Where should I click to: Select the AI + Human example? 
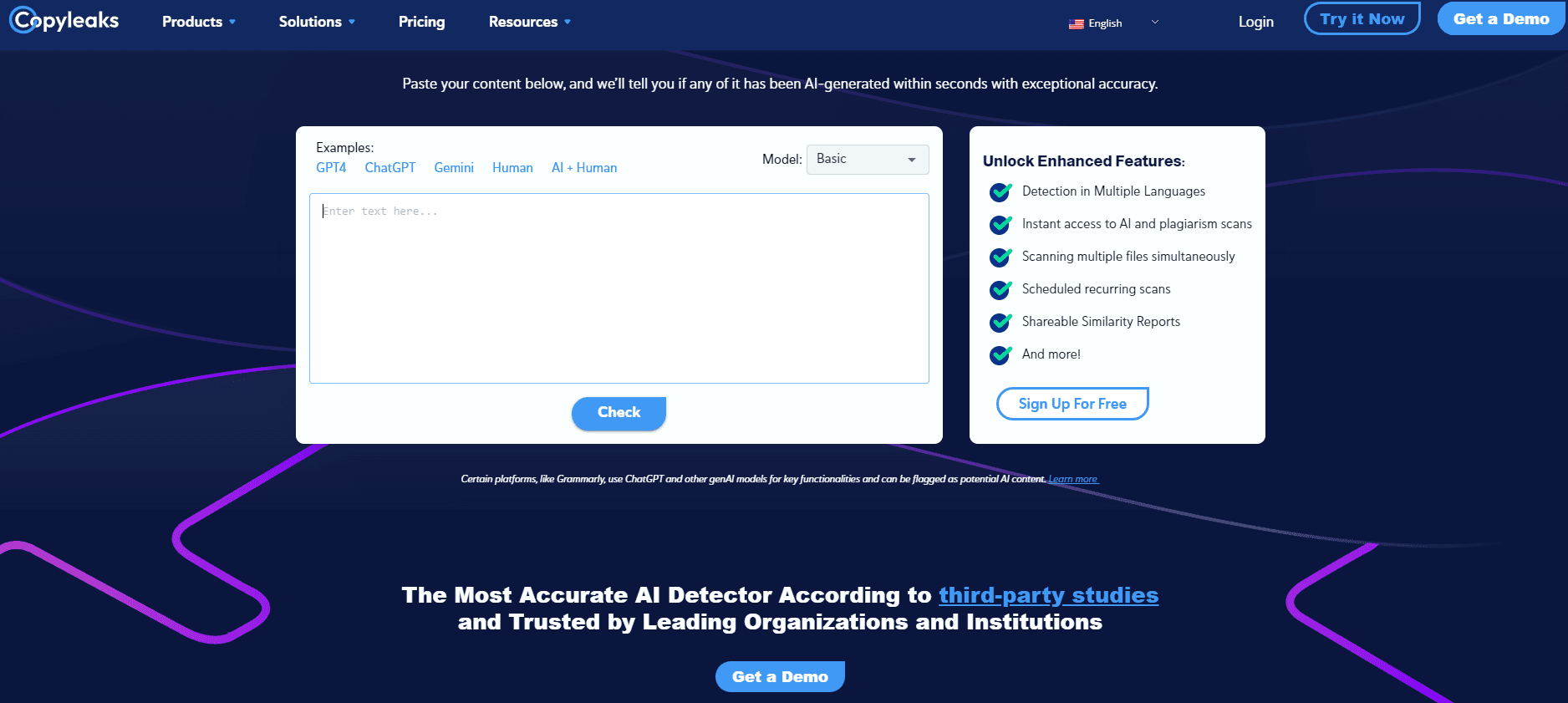pos(584,168)
